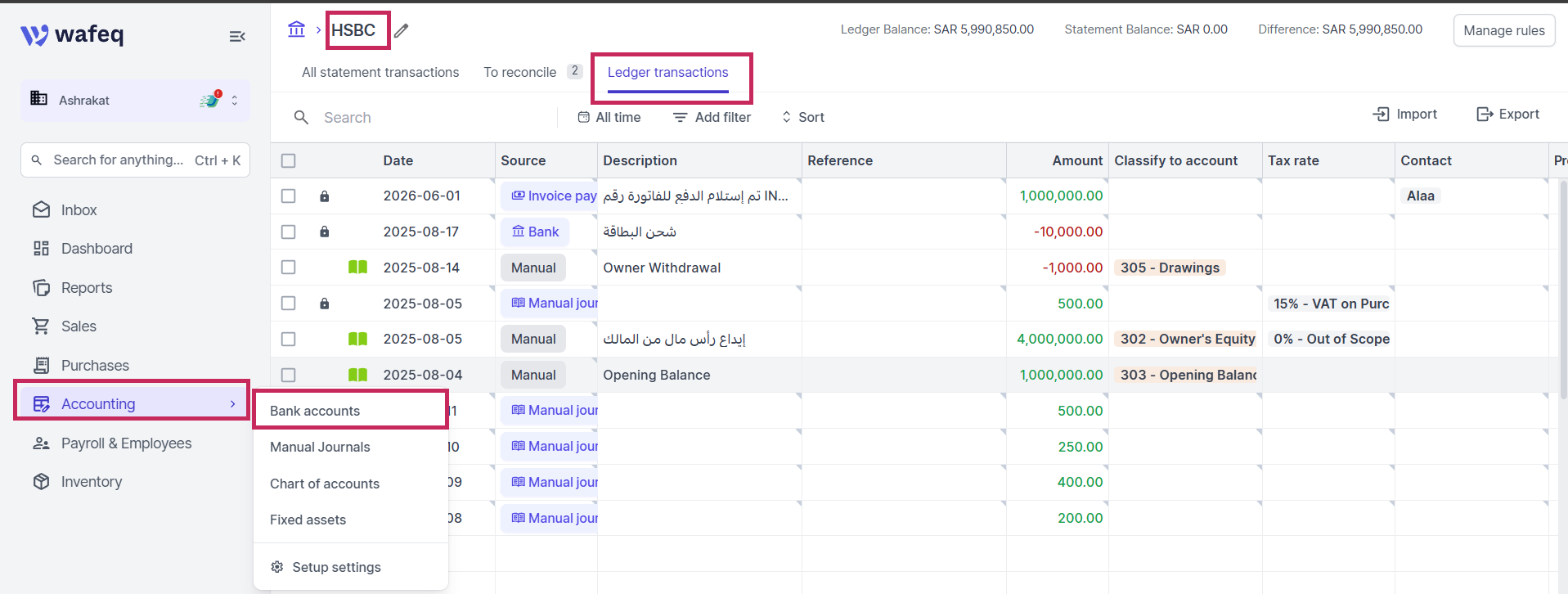Click the lock icon on 2025-08-17 row
The image size is (1568, 594).
325,232
